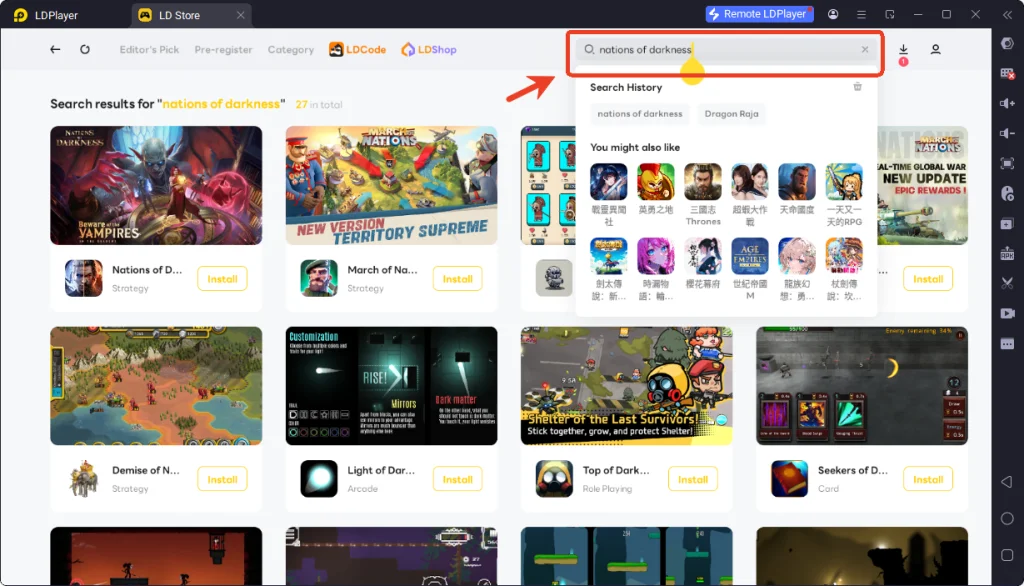Open keyboard mapping icon in sidebar

click(1007, 74)
